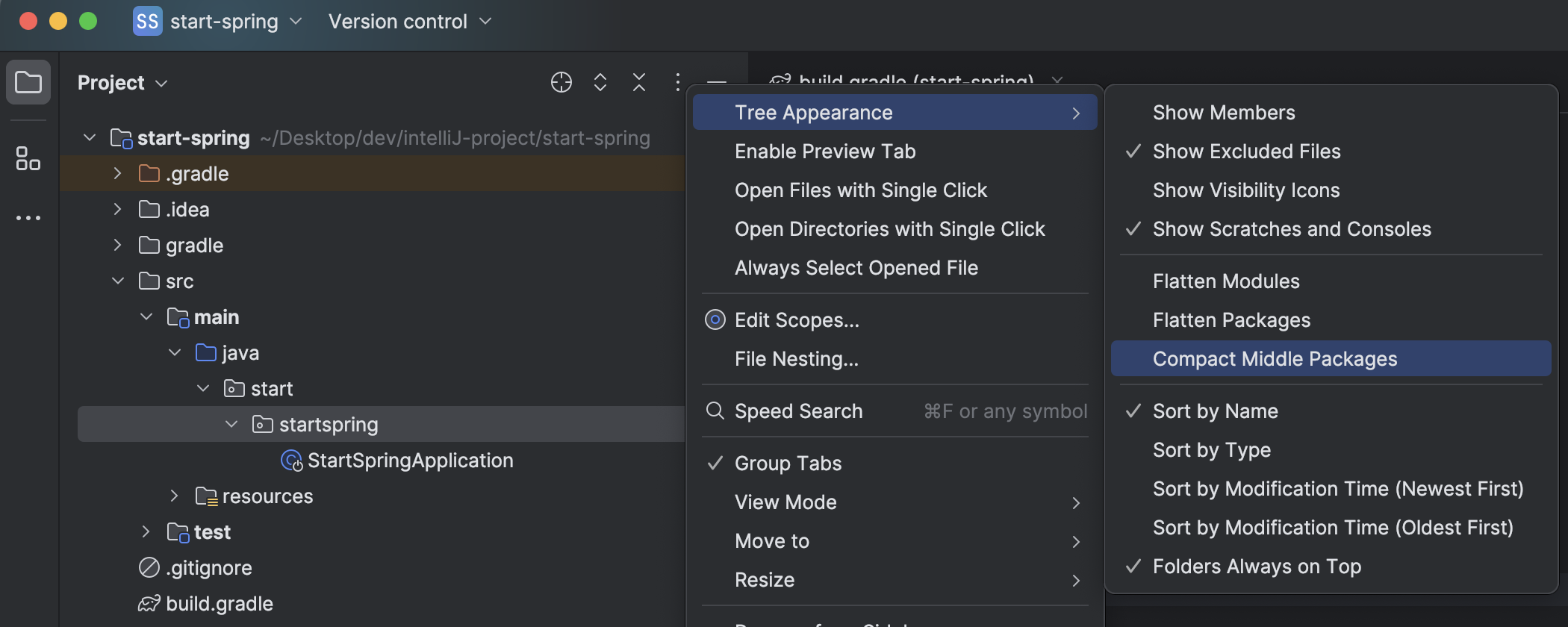This screenshot has width=1568, height=627.
Task: Open the Resize submenu
Action: pos(895,580)
